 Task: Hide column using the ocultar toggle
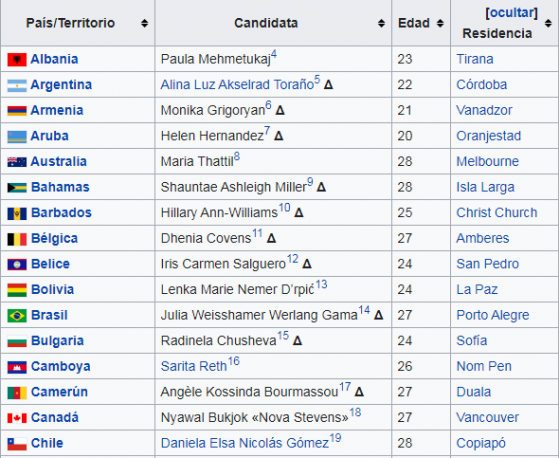click(511, 13)
